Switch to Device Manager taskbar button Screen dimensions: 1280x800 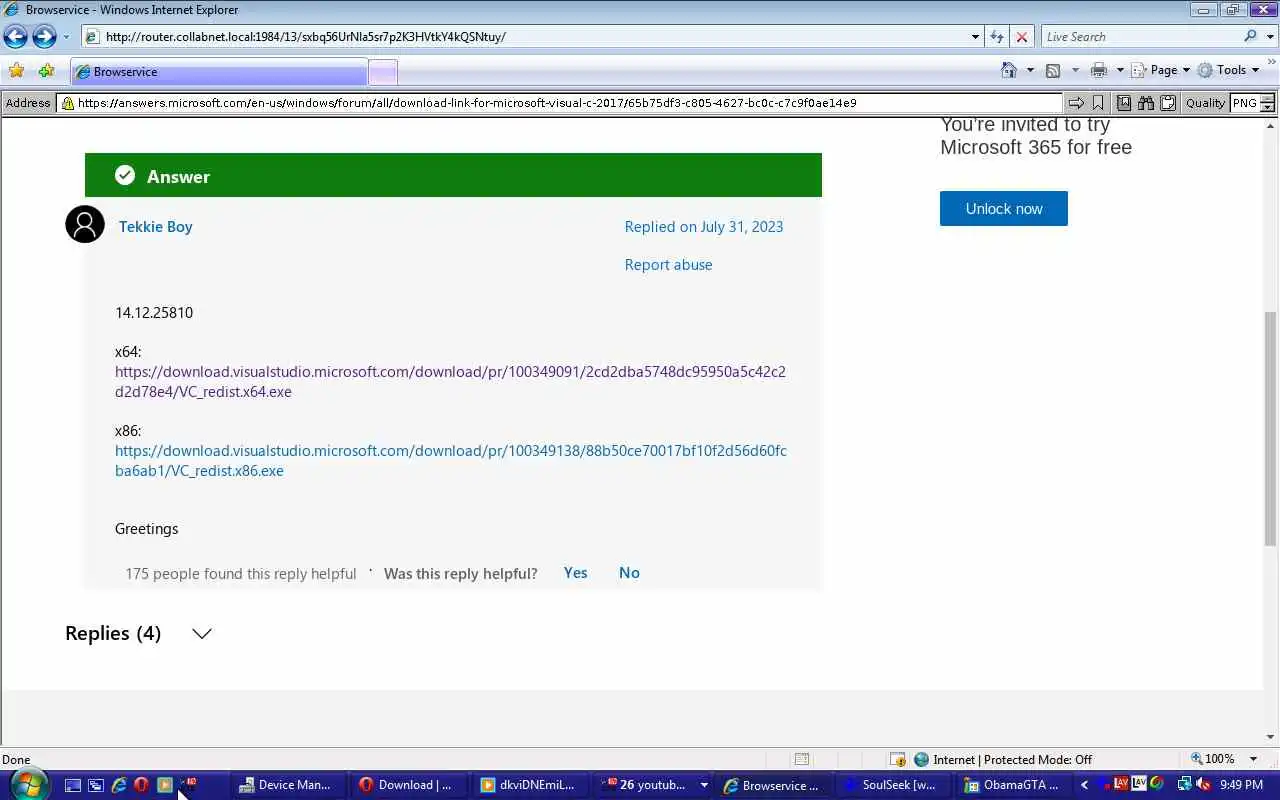click(x=288, y=785)
